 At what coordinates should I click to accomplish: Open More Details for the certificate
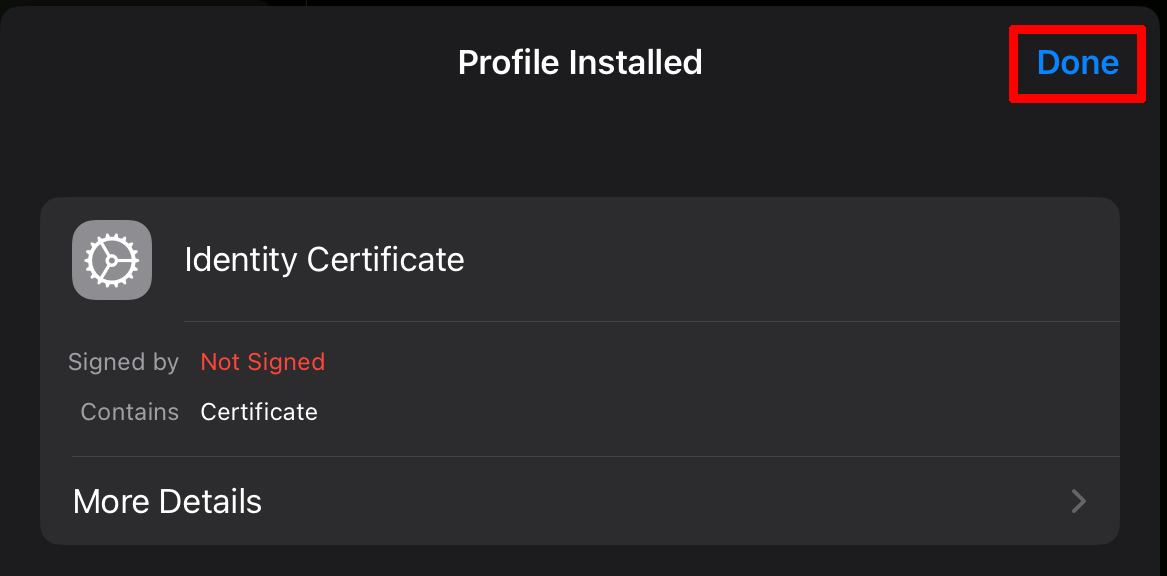[166, 501]
